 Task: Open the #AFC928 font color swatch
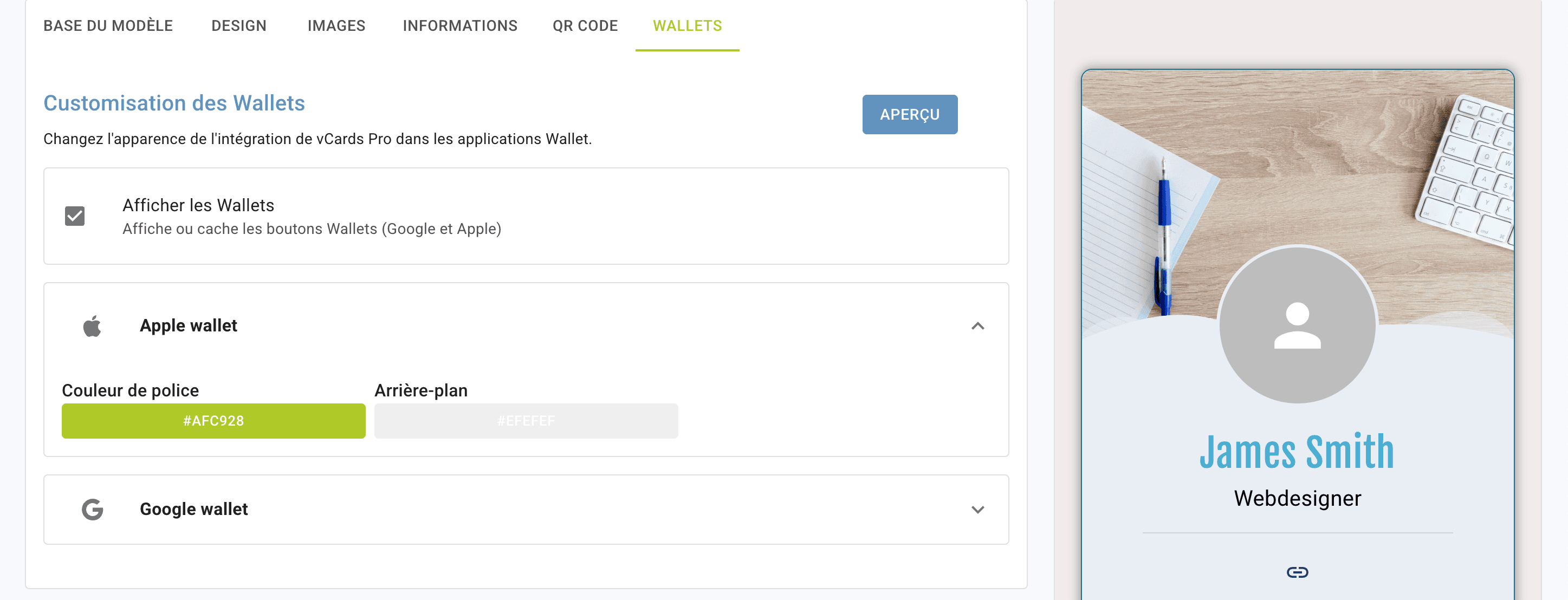coord(213,421)
